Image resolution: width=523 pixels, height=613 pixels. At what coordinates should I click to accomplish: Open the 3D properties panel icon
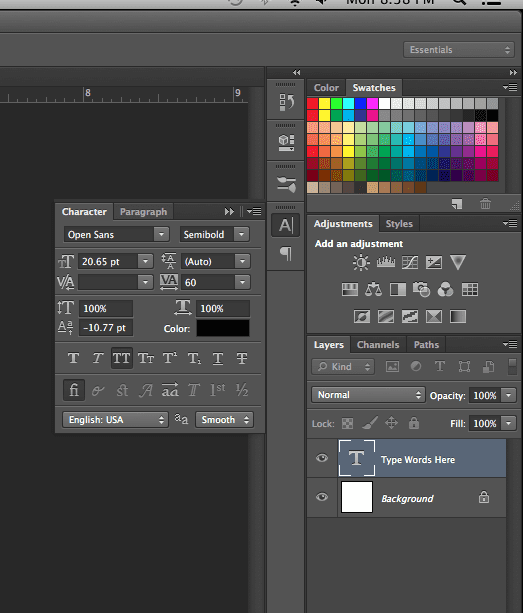(x=287, y=143)
